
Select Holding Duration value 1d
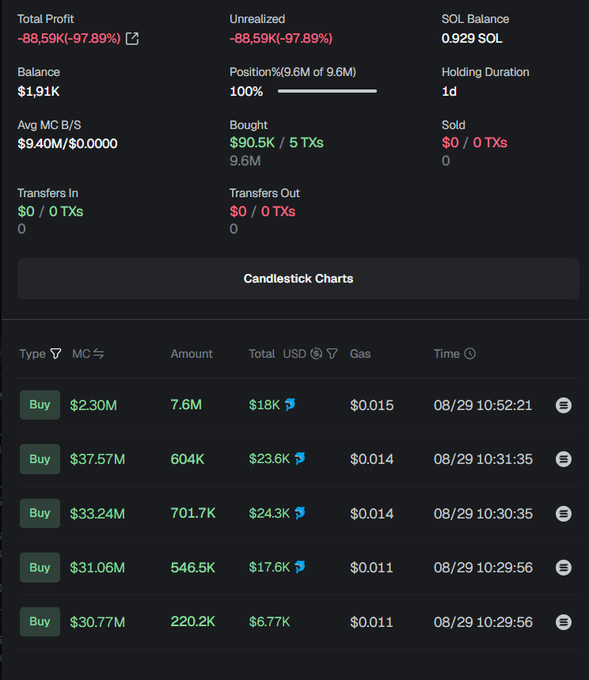pyautogui.click(x=449, y=92)
